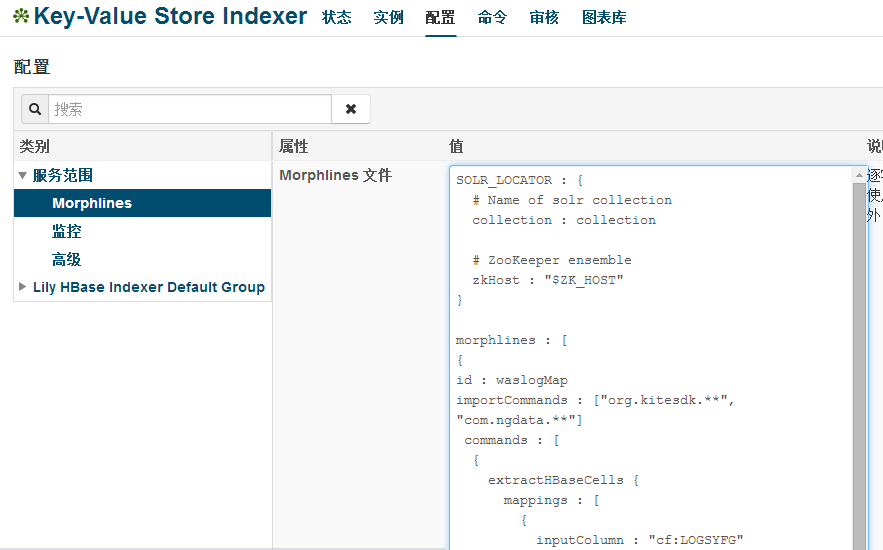The image size is (883, 550).
Task: Open the 命令 tab
Action: pyautogui.click(x=492, y=17)
